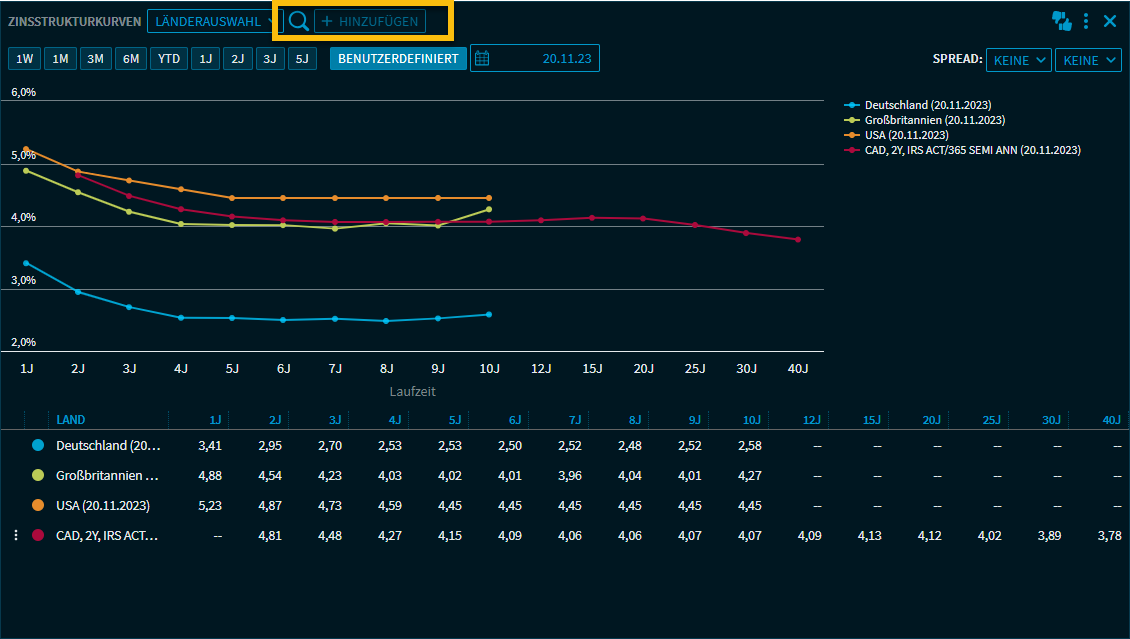This screenshot has width=1130, height=639.
Task: Close the Zinsstrukturkurven panel
Action: pos(1110,21)
